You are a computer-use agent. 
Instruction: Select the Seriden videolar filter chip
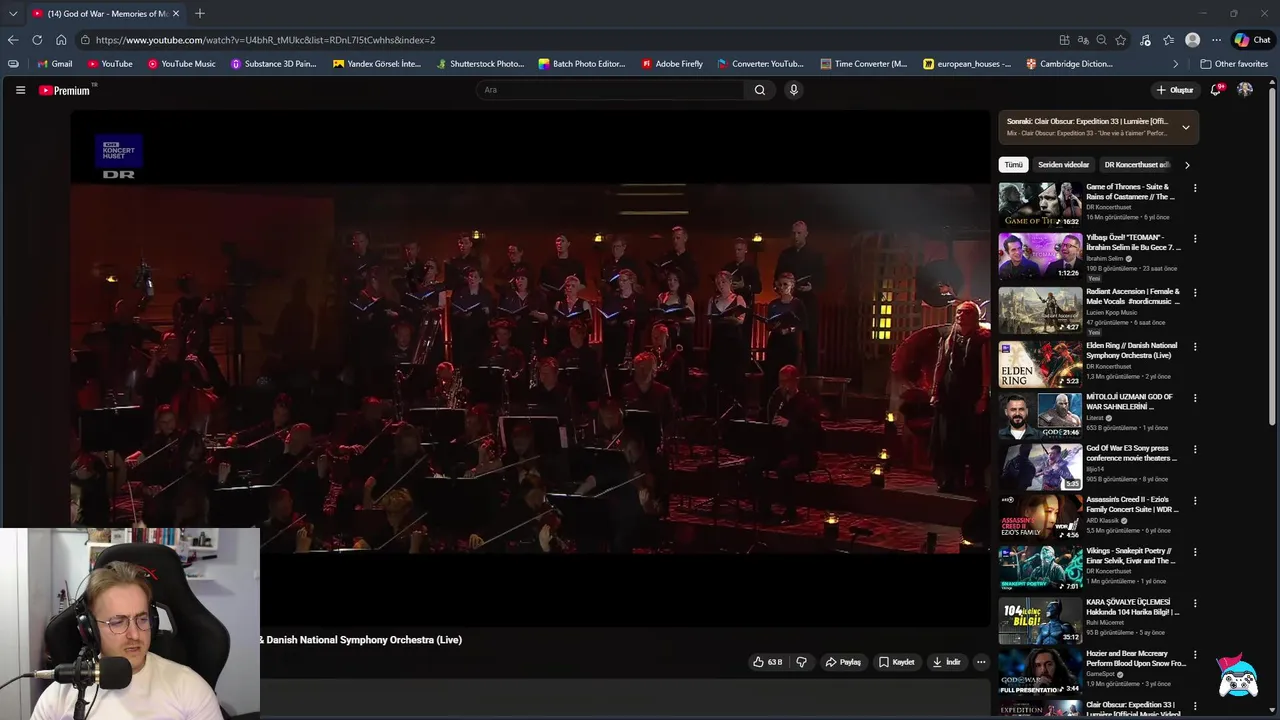1063,165
